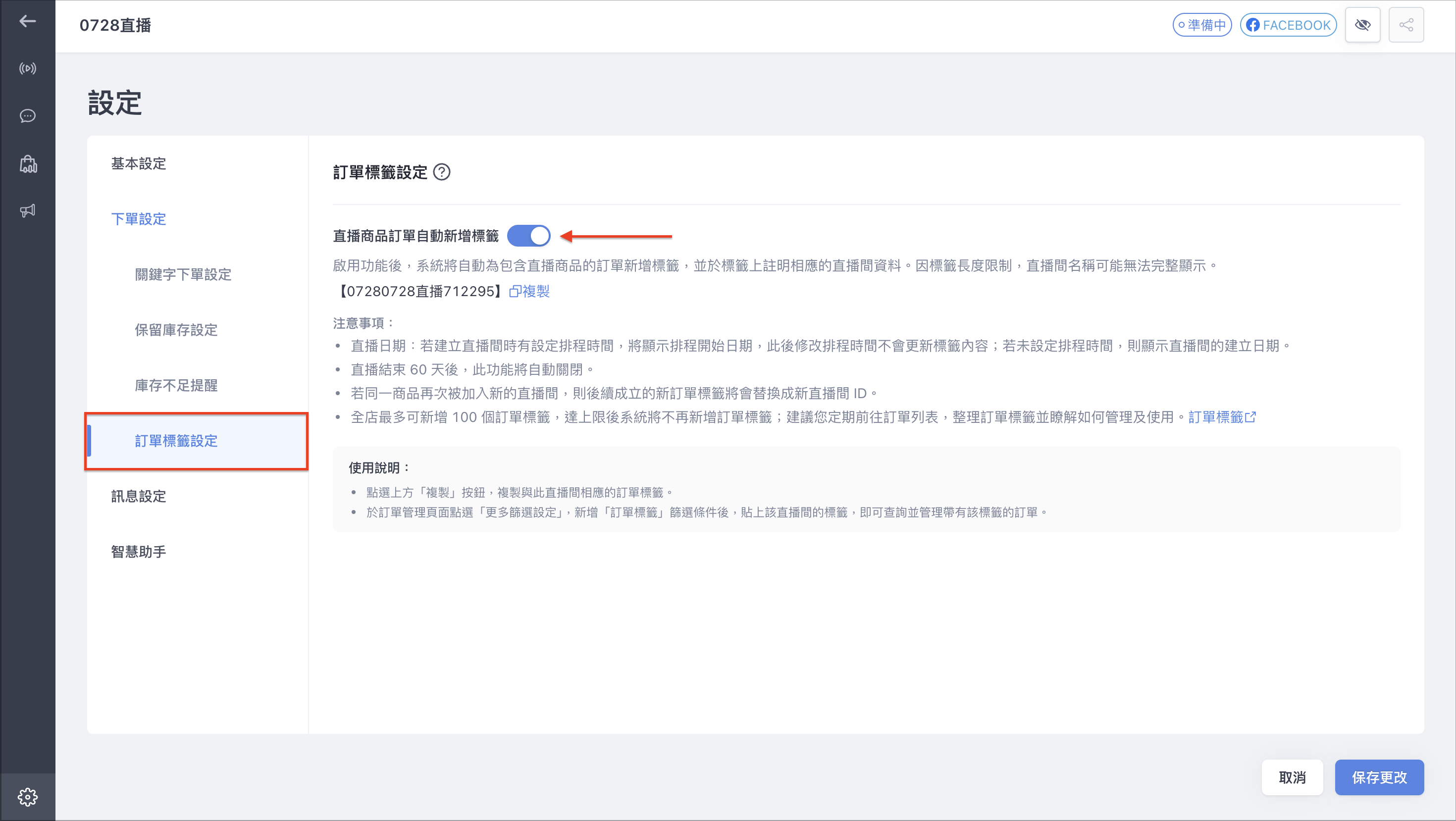This screenshot has width=1456, height=821.
Task: Open the megaphone announcements sidebar icon
Action: pos(27,211)
